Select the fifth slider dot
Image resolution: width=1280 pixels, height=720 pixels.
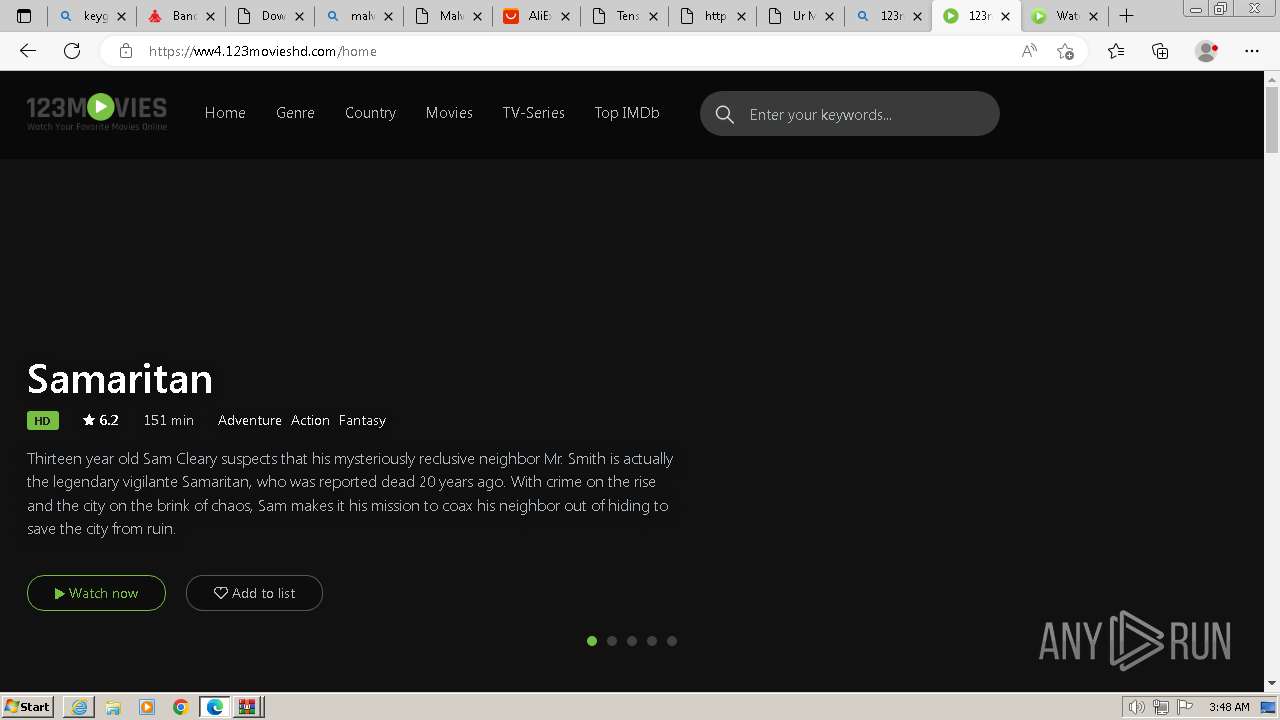pos(672,641)
